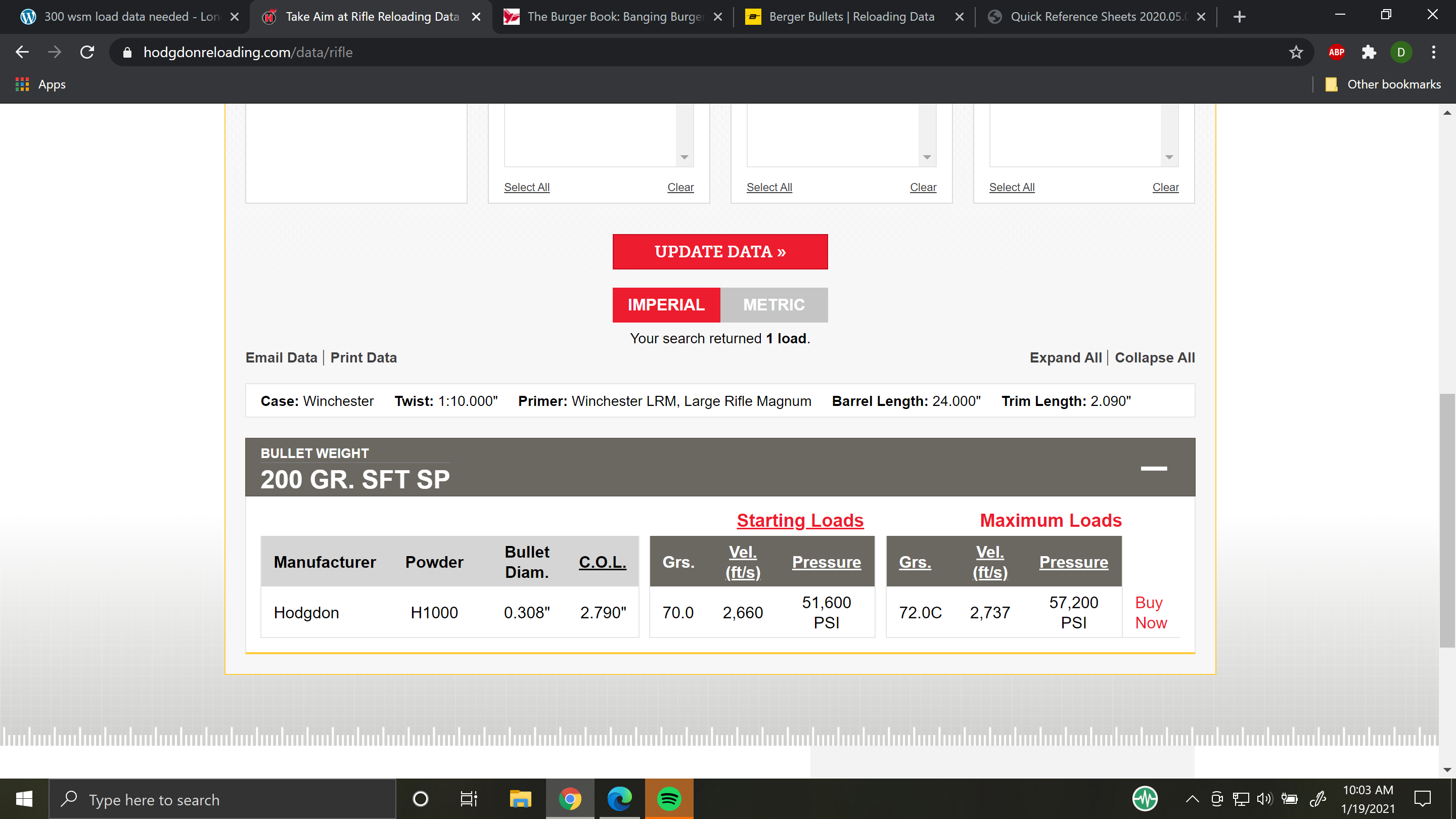1456x819 pixels.
Task: Open a new browser tab
Action: [1239, 17]
